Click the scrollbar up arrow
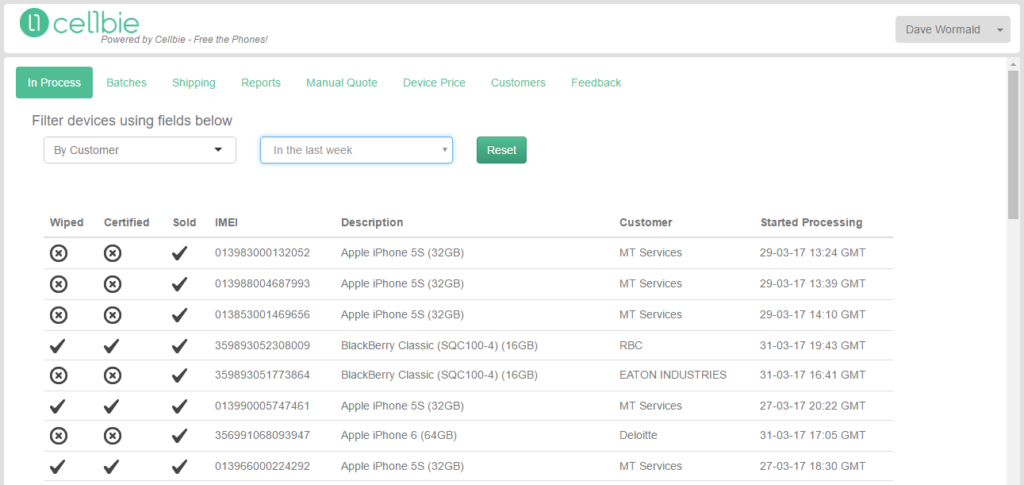Screen dimensions: 1024x485 [1013, 64]
